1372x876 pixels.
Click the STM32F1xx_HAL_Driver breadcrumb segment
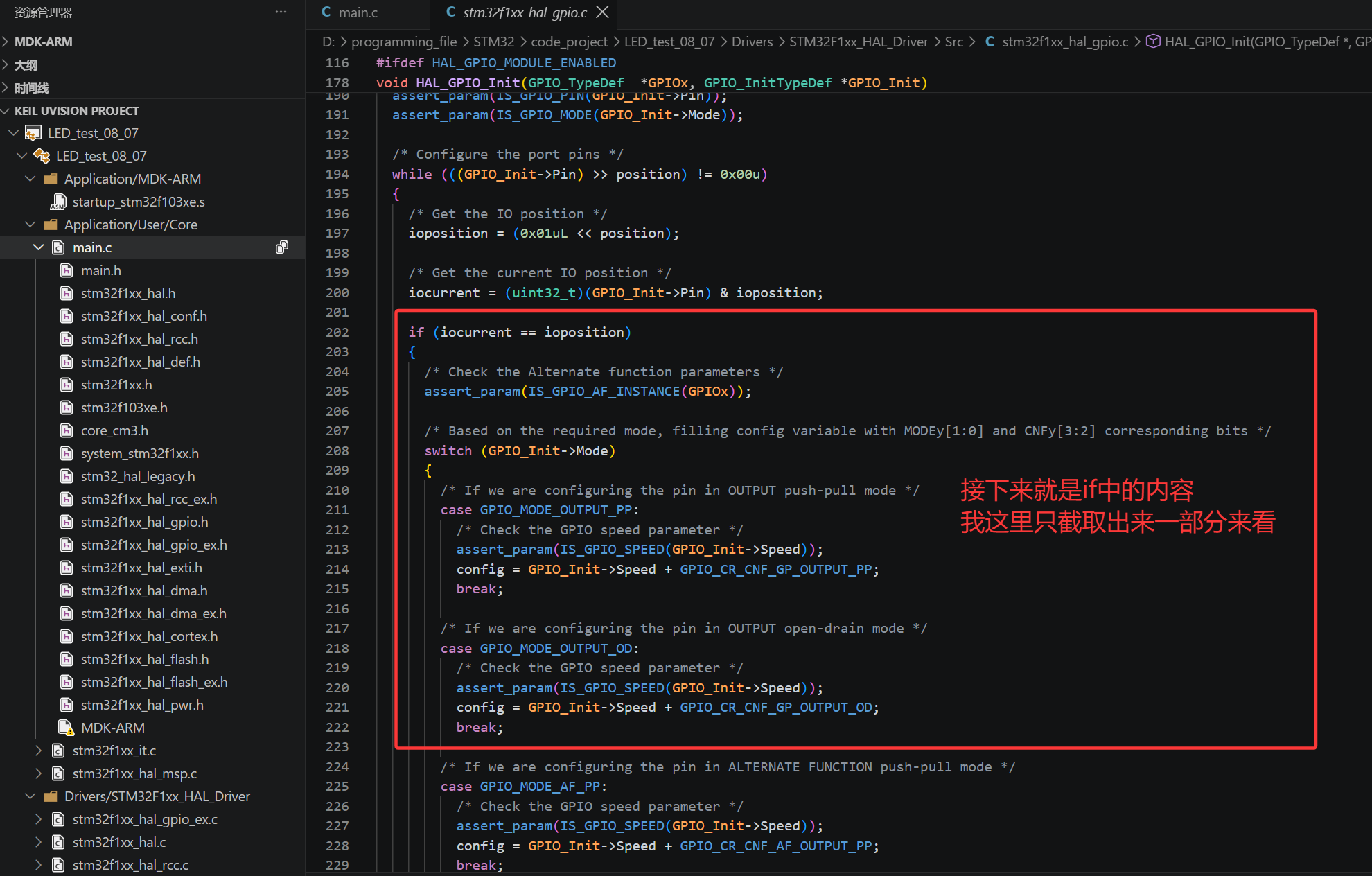tap(859, 42)
